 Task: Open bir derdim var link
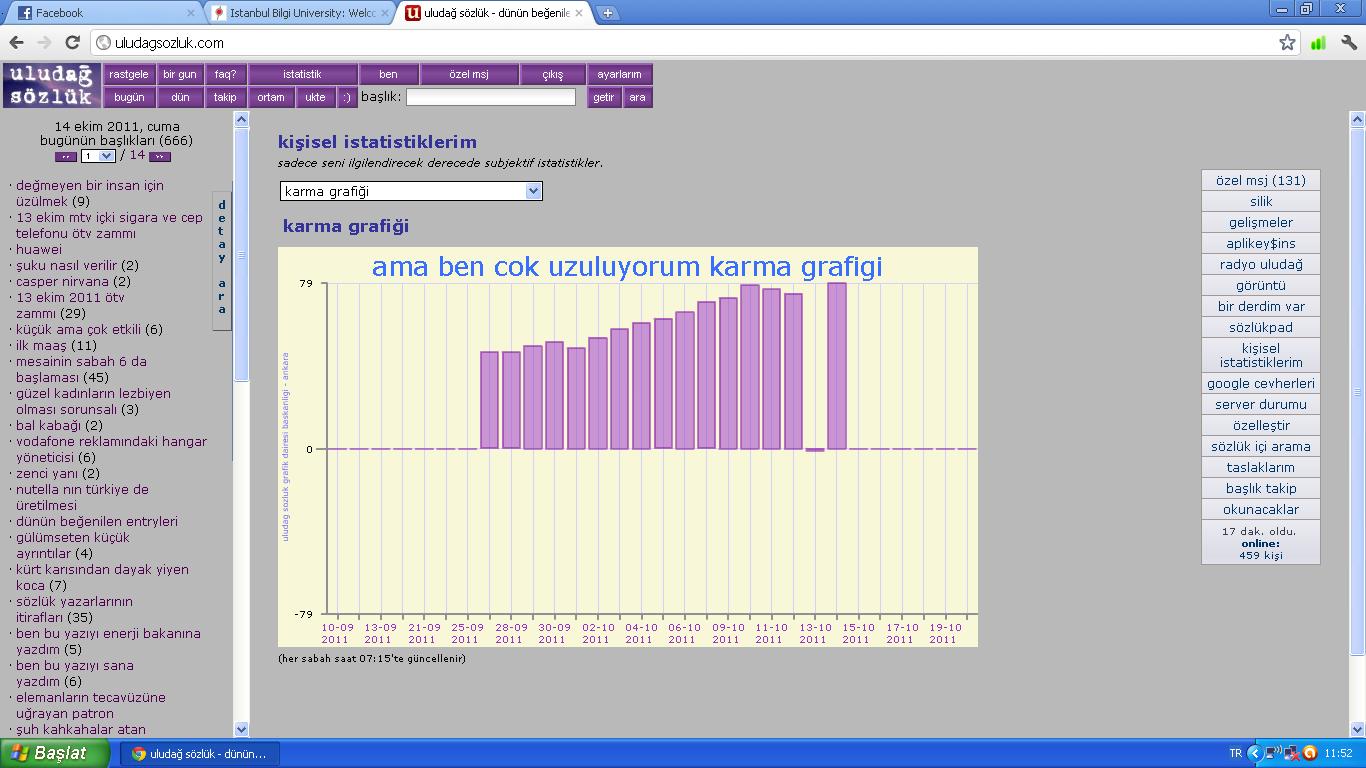point(1261,306)
